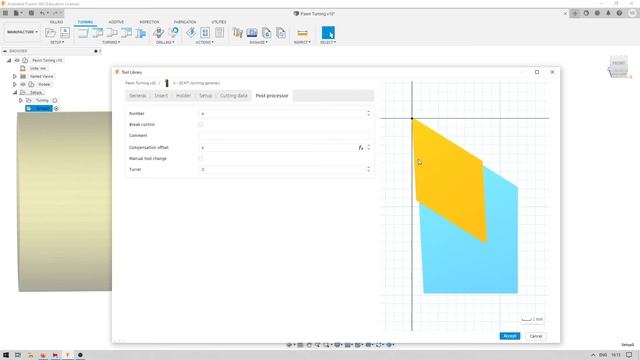Select the first turning profile tool icon
The image size is (640, 360).
(x=83, y=33)
